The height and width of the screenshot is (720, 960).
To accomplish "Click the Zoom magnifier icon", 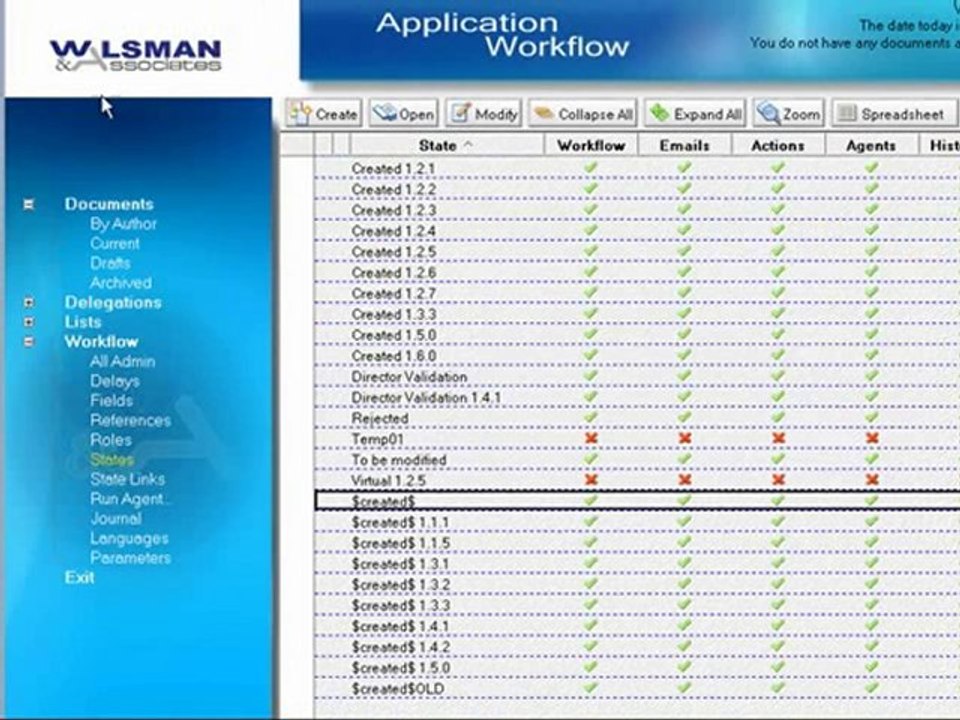I will (768, 114).
